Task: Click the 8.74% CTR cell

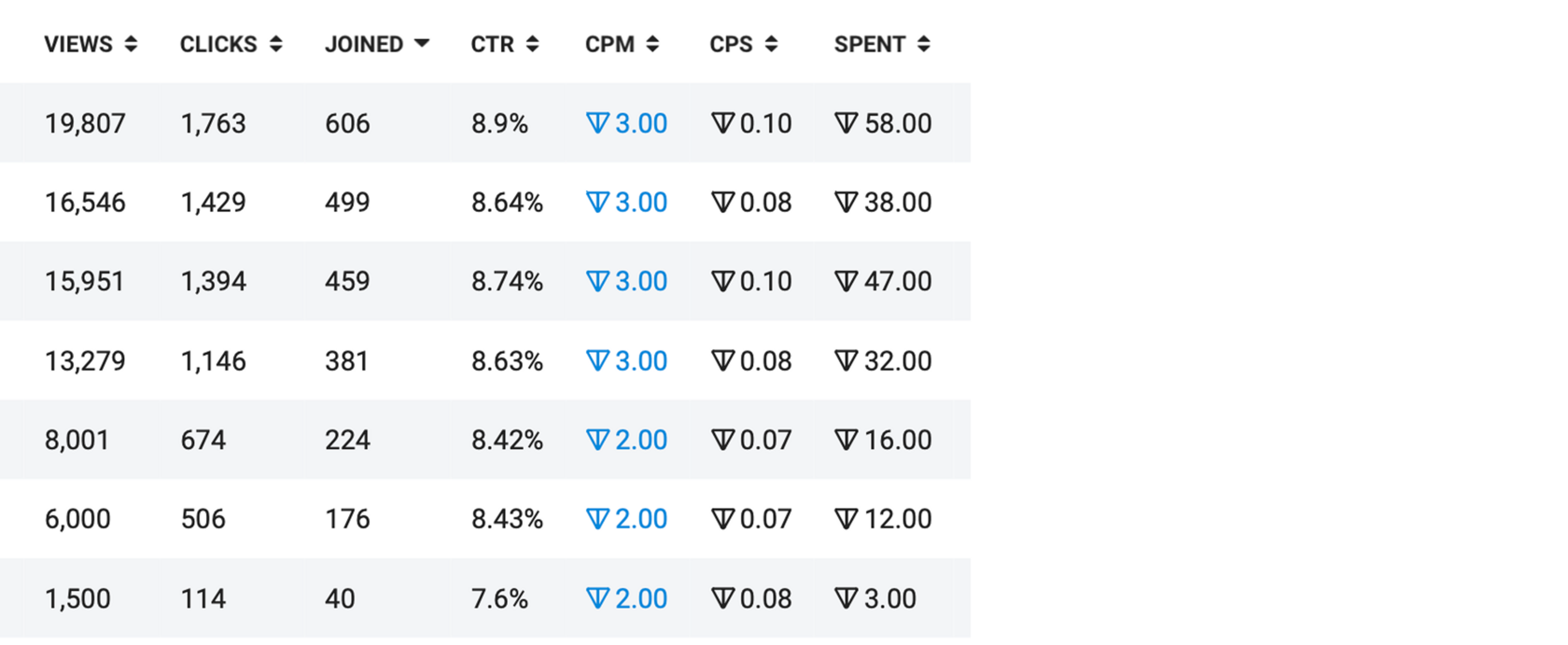Action: (507, 282)
